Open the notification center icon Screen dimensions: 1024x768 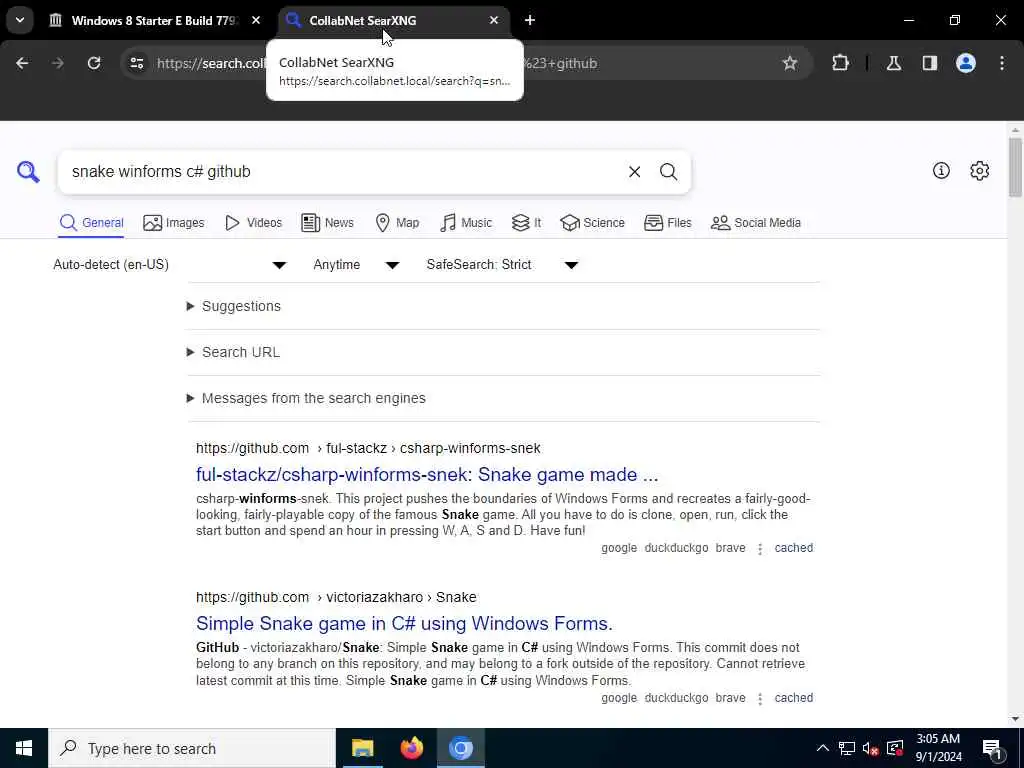(992, 748)
